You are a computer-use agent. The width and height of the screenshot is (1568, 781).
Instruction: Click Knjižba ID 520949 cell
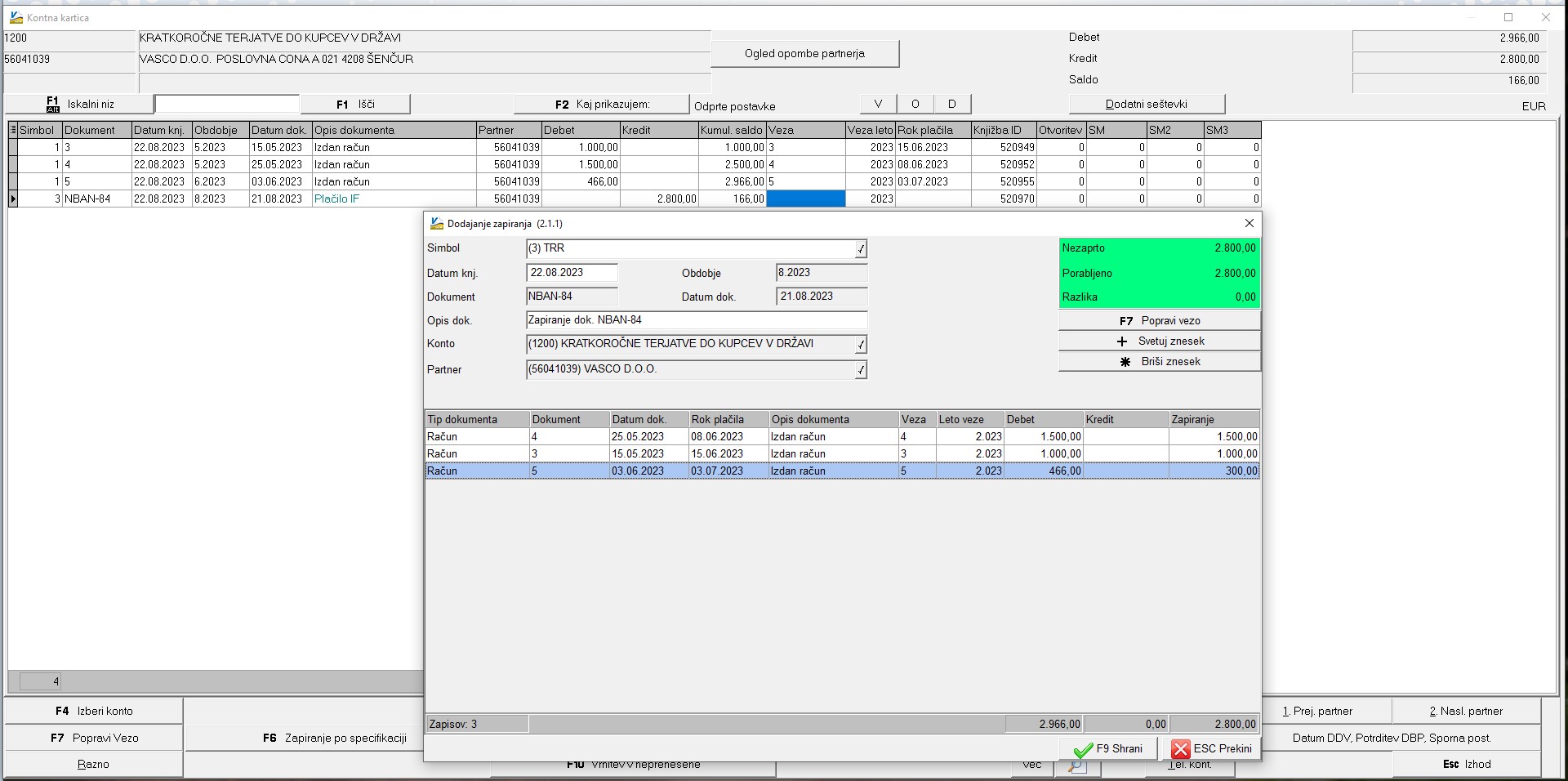tap(1004, 147)
